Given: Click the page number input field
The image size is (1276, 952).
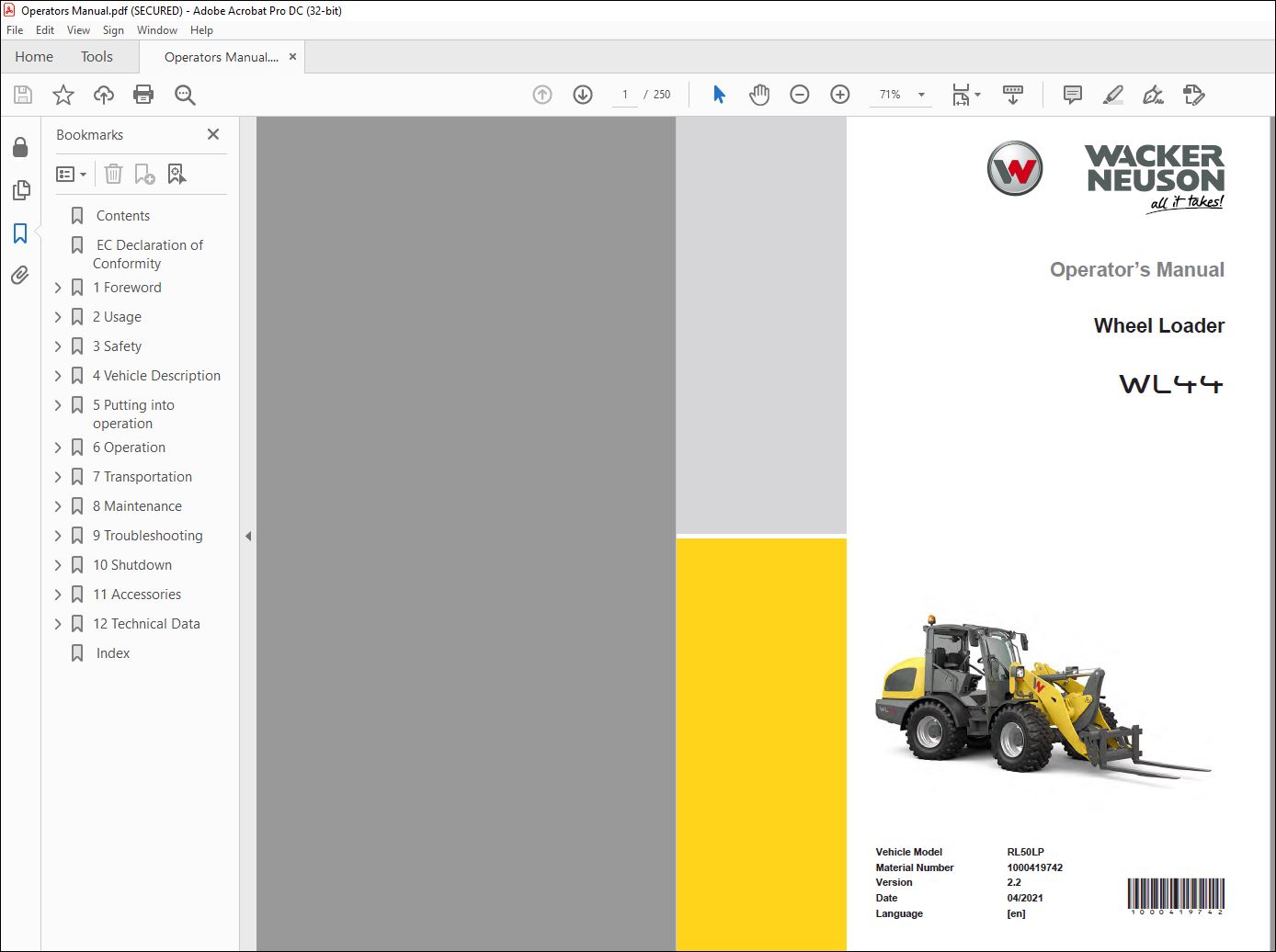Looking at the screenshot, I should (x=625, y=95).
